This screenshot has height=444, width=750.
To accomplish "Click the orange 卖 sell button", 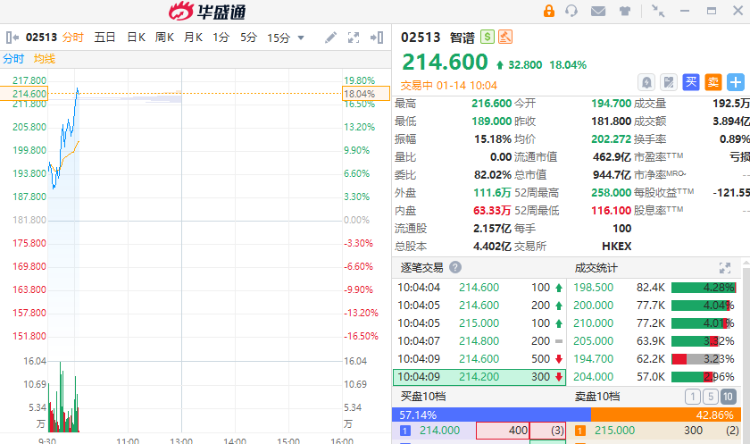I will [713, 82].
